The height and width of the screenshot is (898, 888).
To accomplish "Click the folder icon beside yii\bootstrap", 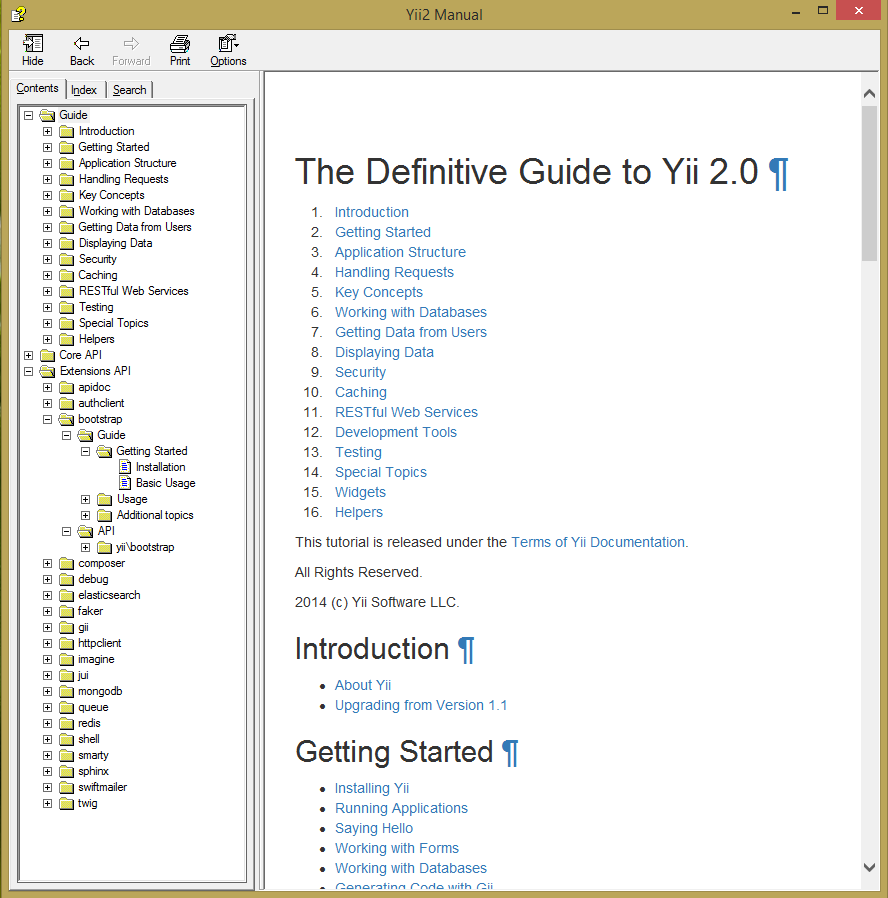I will [x=104, y=548].
